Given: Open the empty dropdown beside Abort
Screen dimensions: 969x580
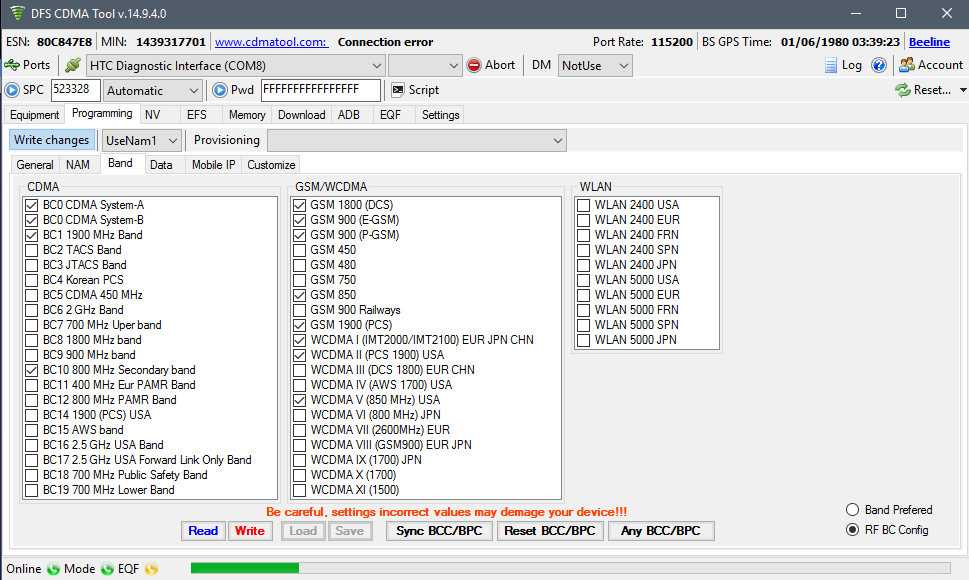Looking at the screenshot, I should point(425,65).
